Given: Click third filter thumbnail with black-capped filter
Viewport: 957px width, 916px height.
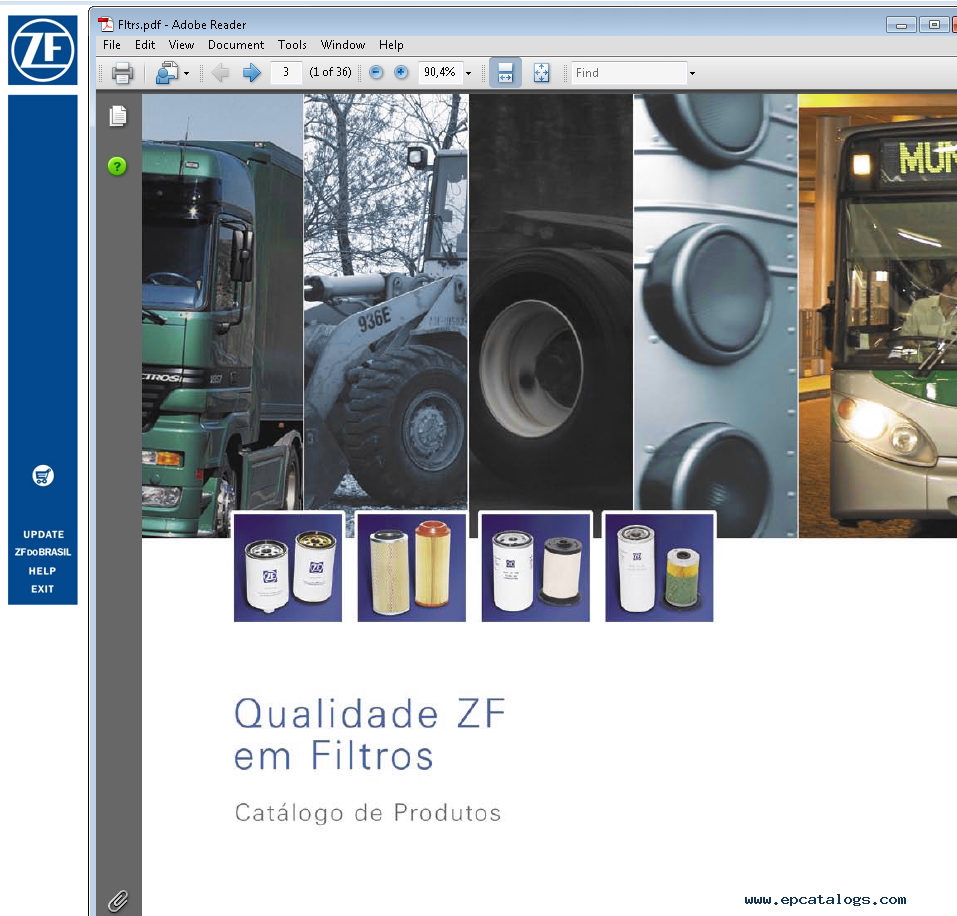Looking at the screenshot, I should click(535, 567).
